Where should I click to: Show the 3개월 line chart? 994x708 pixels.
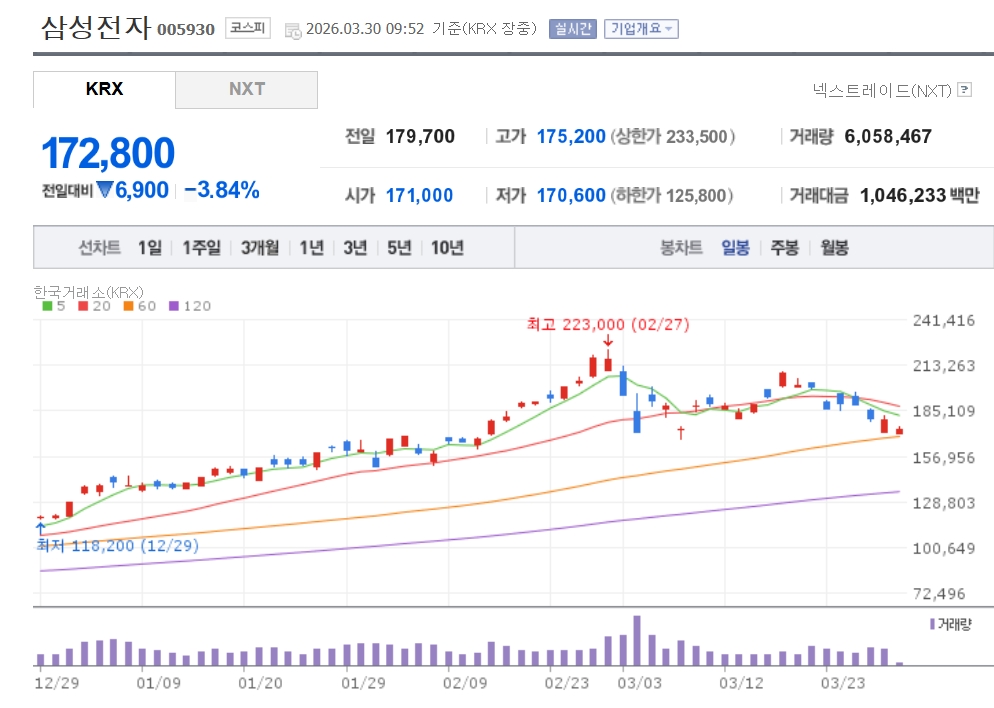tap(260, 248)
